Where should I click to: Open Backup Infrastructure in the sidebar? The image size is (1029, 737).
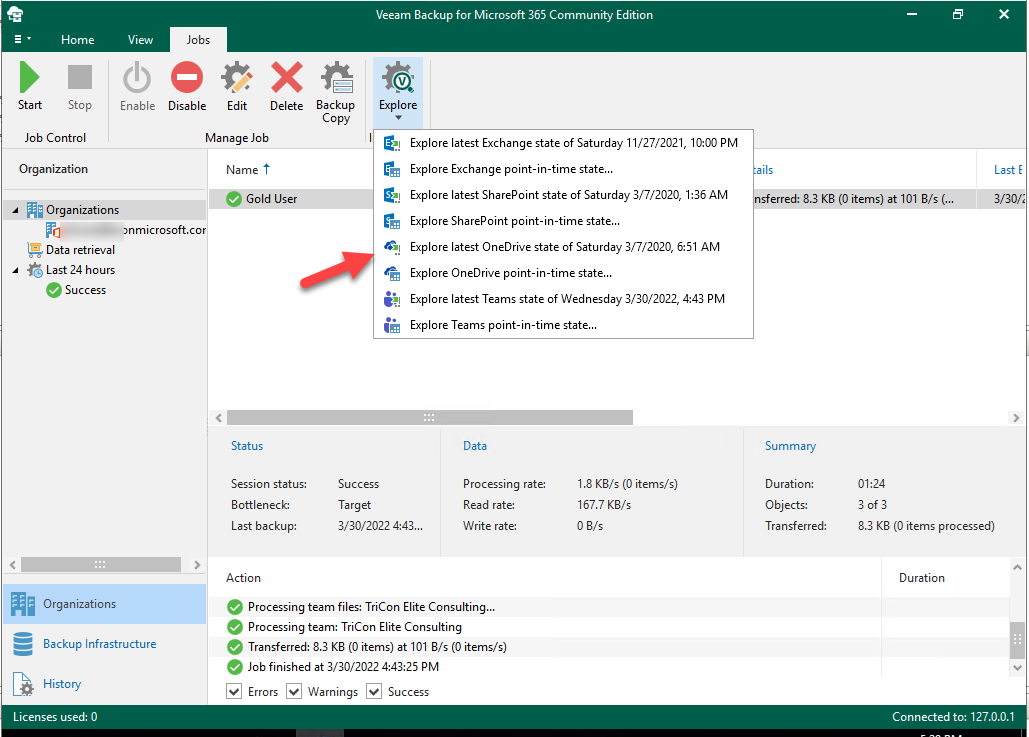[99, 644]
